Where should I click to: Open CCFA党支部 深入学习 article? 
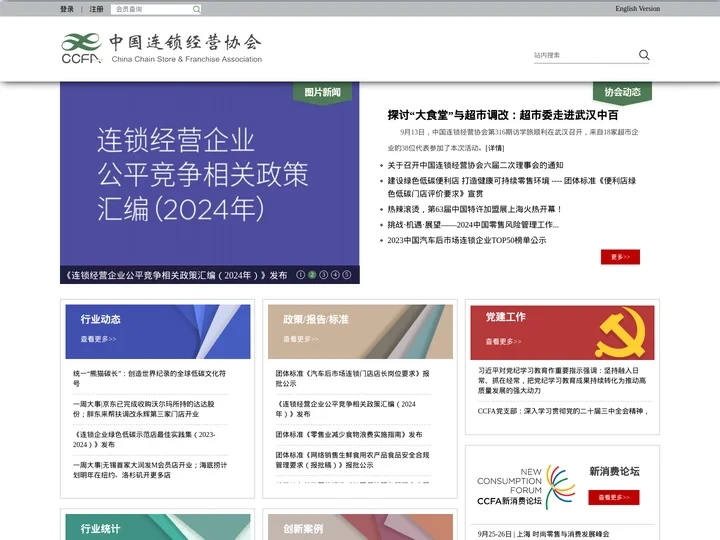tap(563, 411)
